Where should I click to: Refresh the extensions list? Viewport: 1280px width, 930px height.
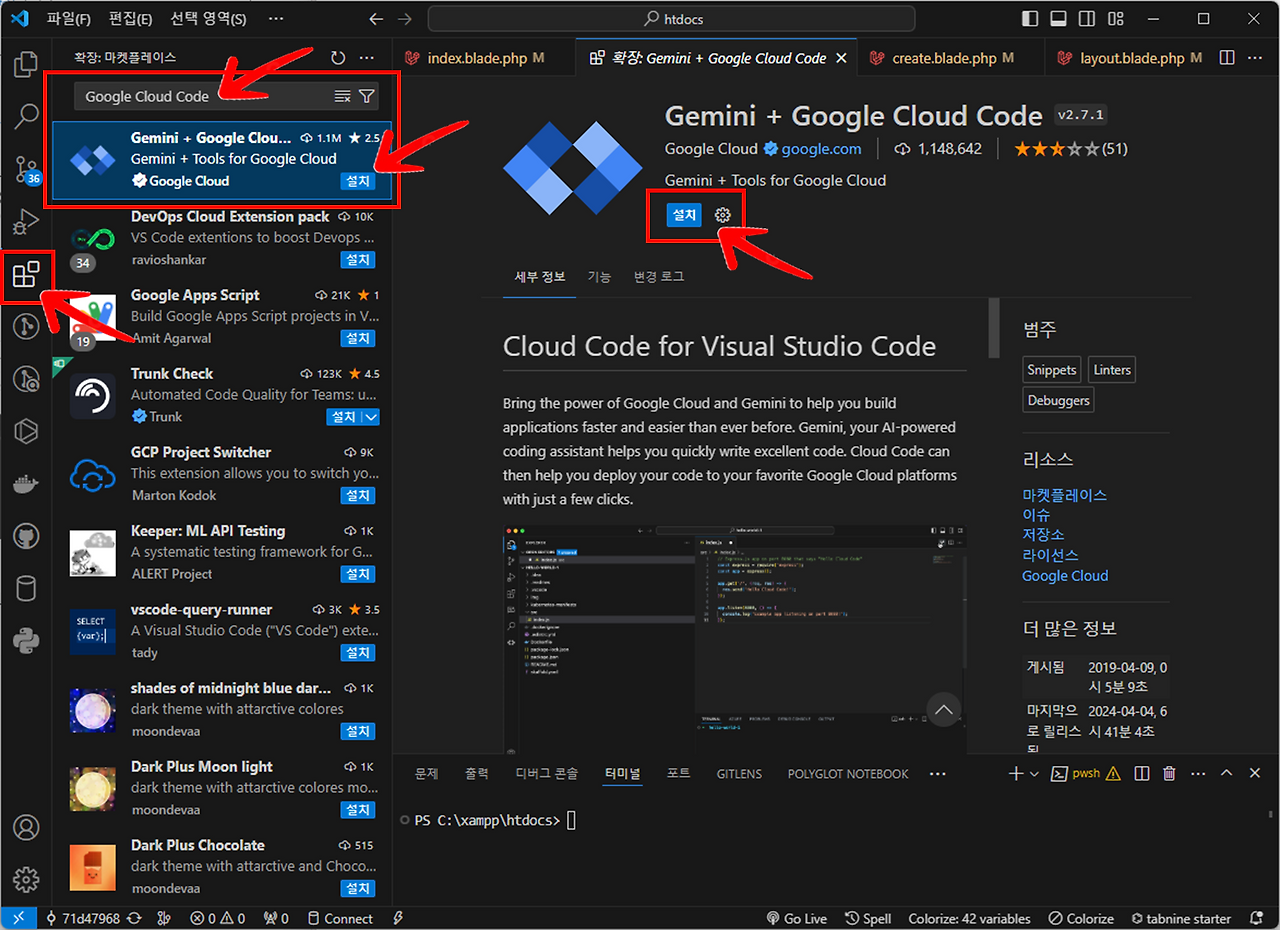click(337, 57)
